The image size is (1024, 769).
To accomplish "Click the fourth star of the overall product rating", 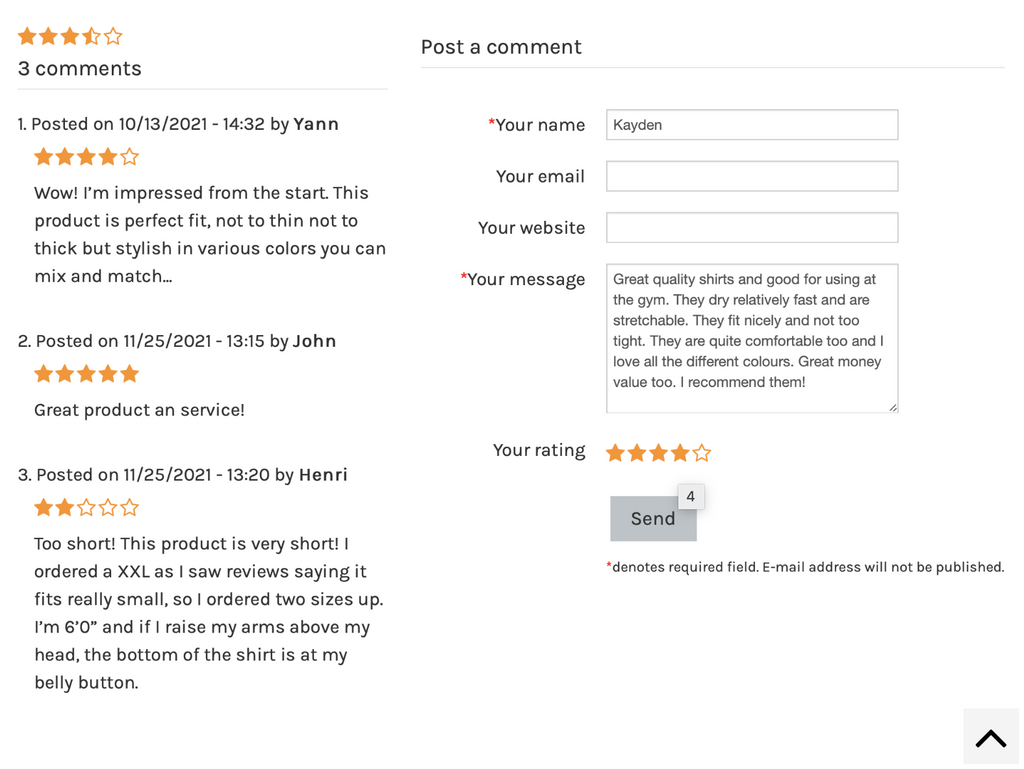I will (x=92, y=36).
